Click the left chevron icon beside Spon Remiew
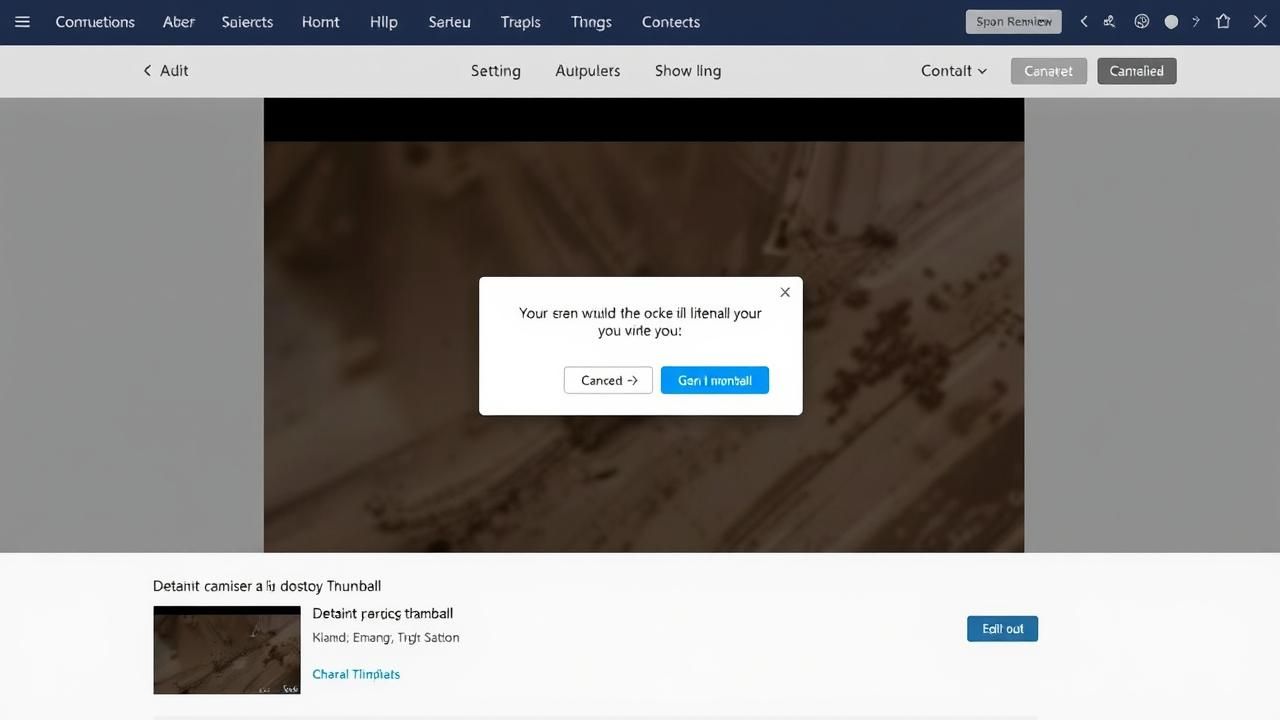 click(x=1084, y=22)
